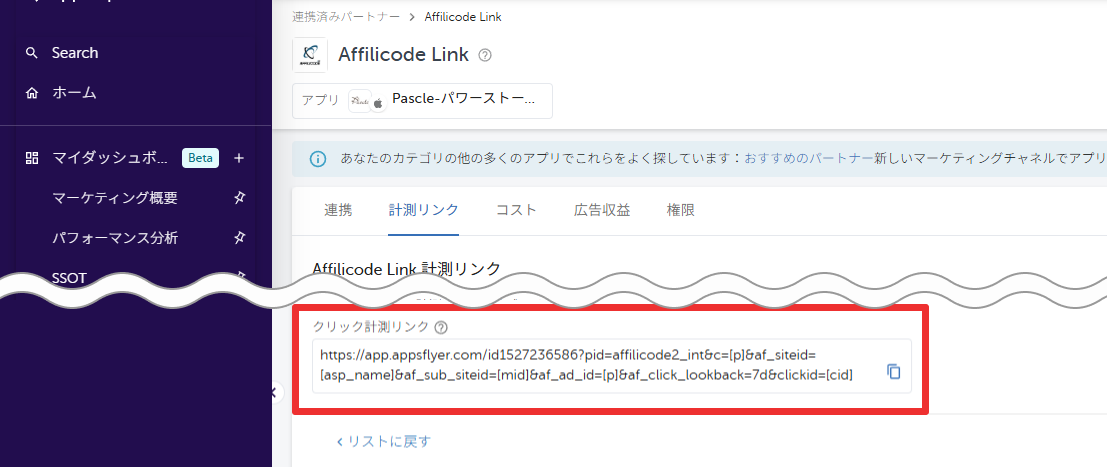The image size is (1107, 467).
Task: Click the Search magnifier icon in sidebar
Action: (x=31, y=53)
